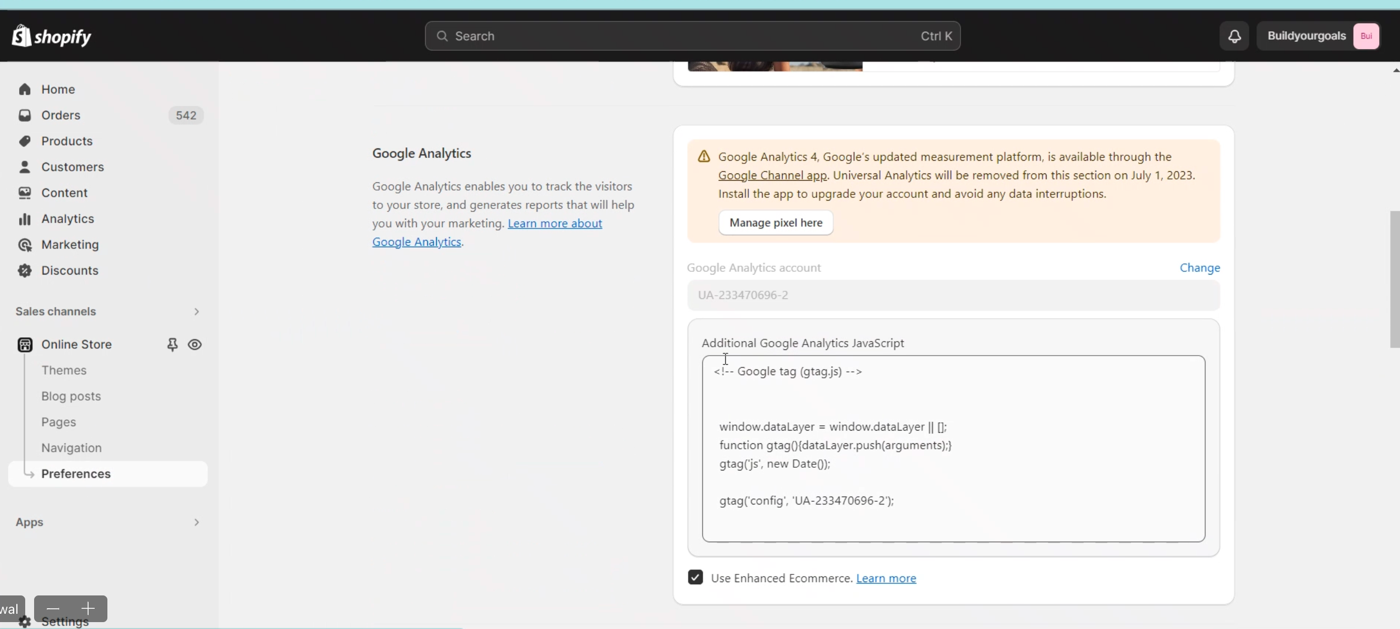Screen dimensions: 1400x629
Task: Uncheck Use Enhanced Ecommerce
Action: coord(695,577)
